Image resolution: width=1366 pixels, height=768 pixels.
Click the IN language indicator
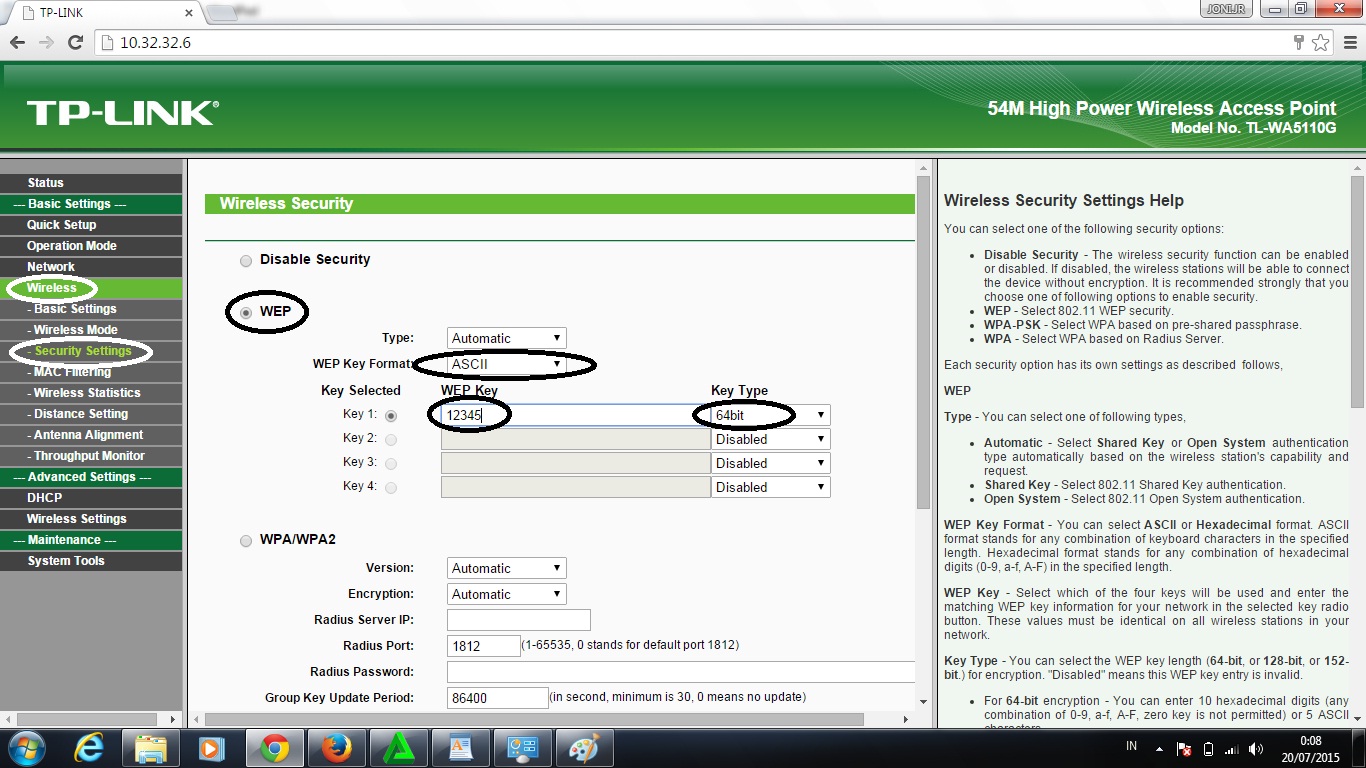coord(1132,747)
